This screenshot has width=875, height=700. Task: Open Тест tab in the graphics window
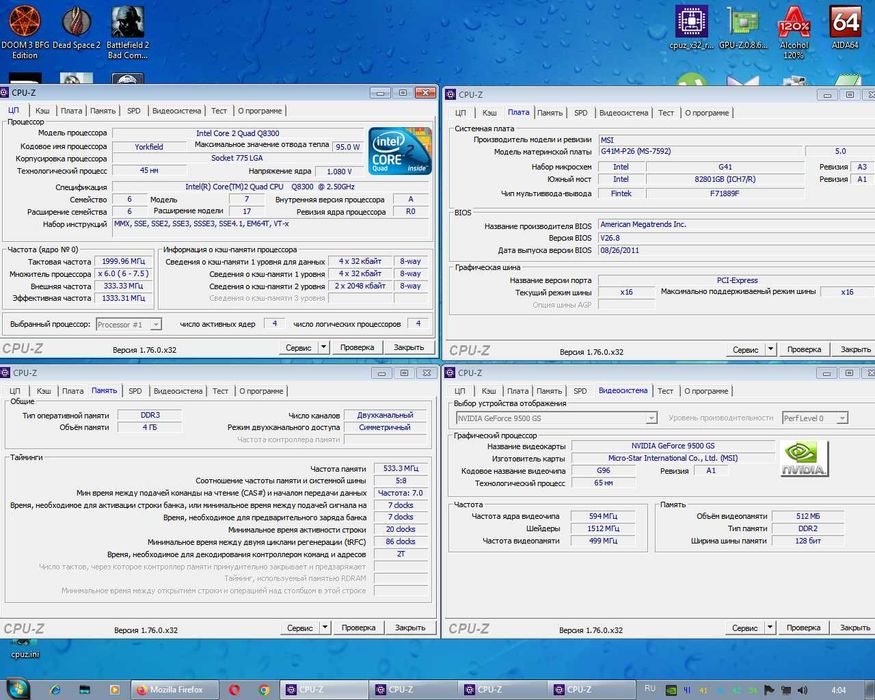665,391
